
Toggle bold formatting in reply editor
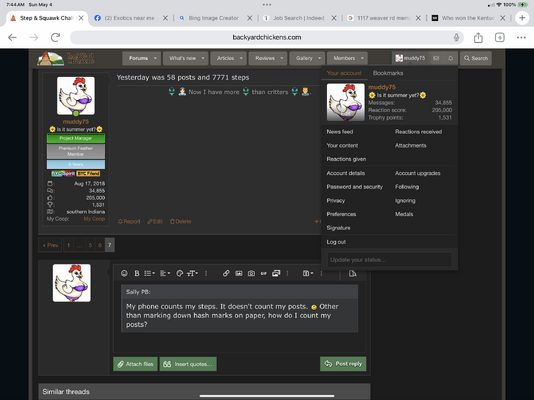tap(137, 273)
